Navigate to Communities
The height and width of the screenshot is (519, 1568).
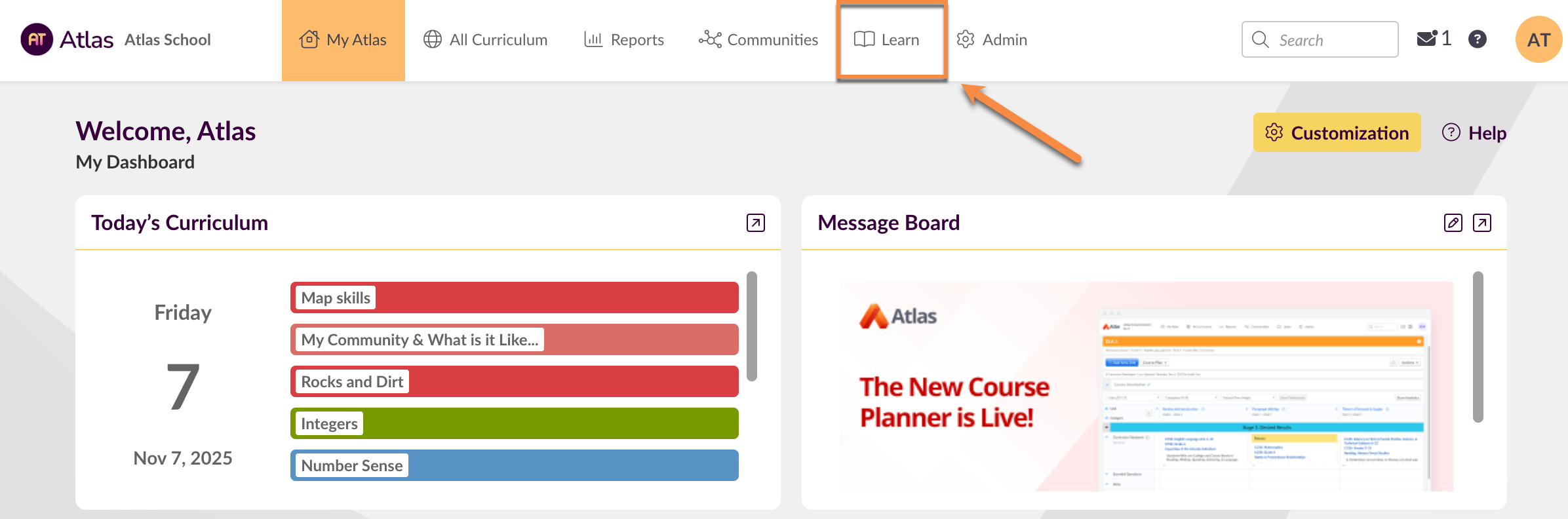(758, 40)
